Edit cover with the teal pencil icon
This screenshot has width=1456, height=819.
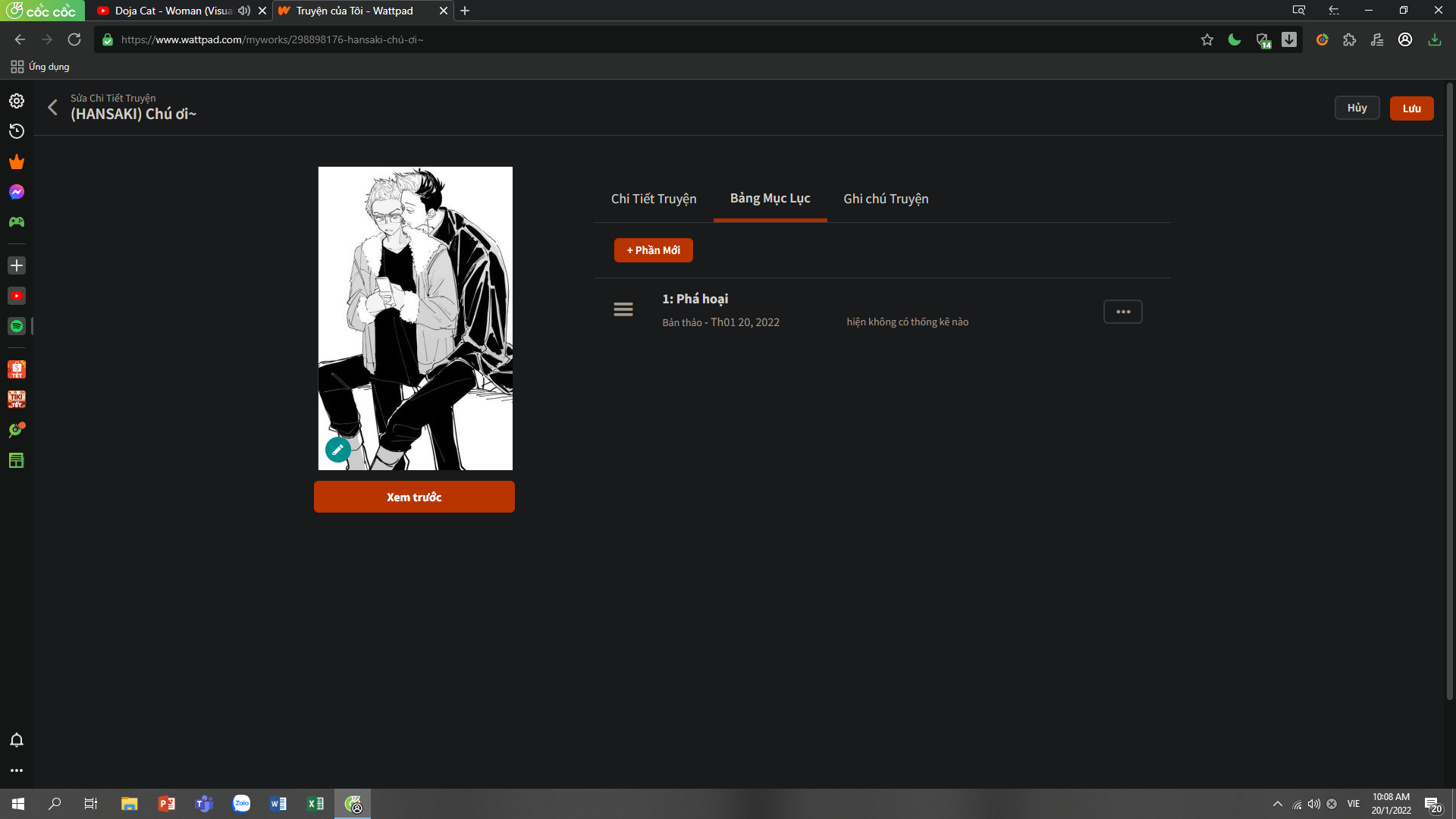338,450
